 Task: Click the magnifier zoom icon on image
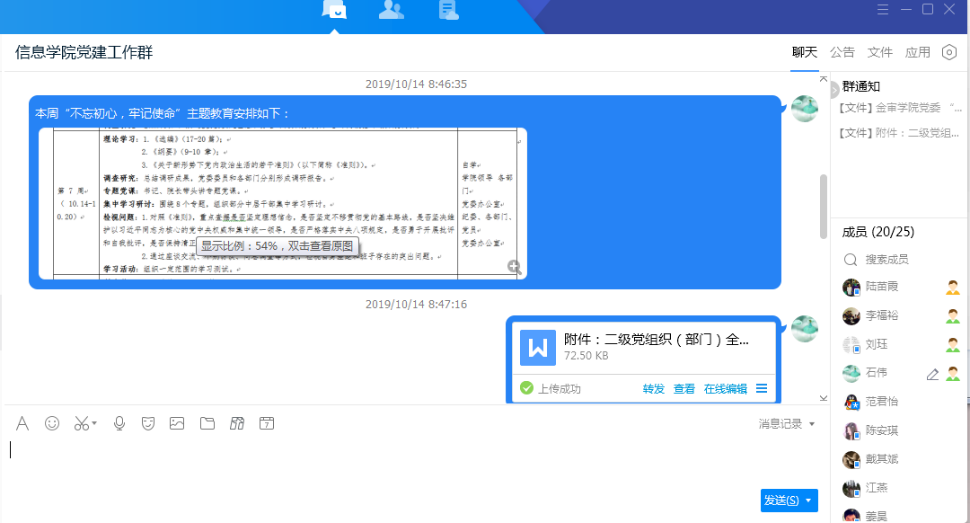pos(514,267)
